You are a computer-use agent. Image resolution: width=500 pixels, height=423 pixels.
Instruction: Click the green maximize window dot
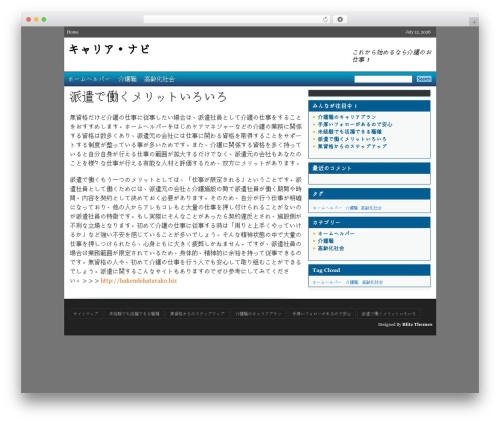click(x=44, y=19)
